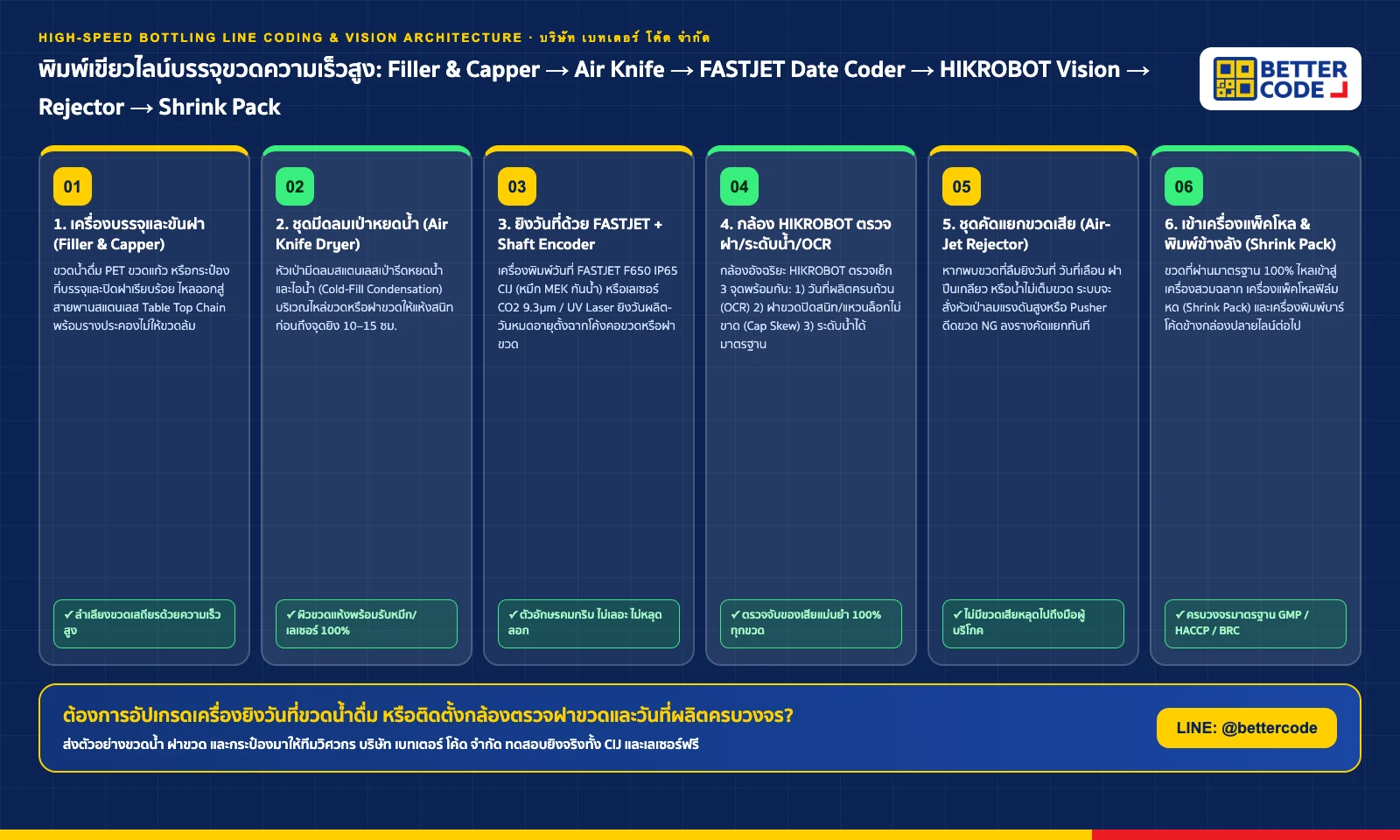Click the description mentioning Cap Skew
The width and height of the screenshot is (1400, 840).
pos(810,307)
